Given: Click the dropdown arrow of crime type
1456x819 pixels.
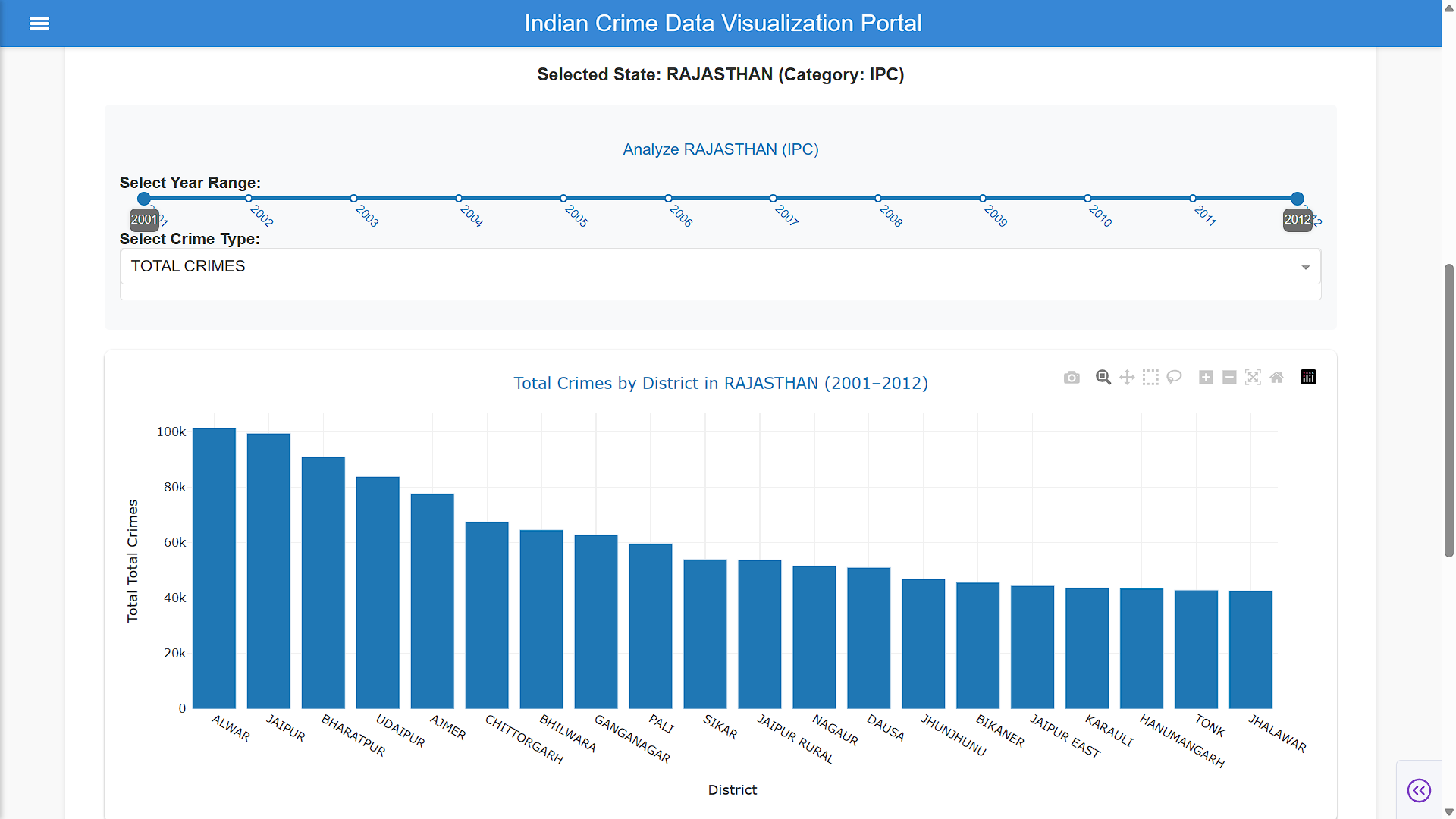Looking at the screenshot, I should tap(1306, 267).
